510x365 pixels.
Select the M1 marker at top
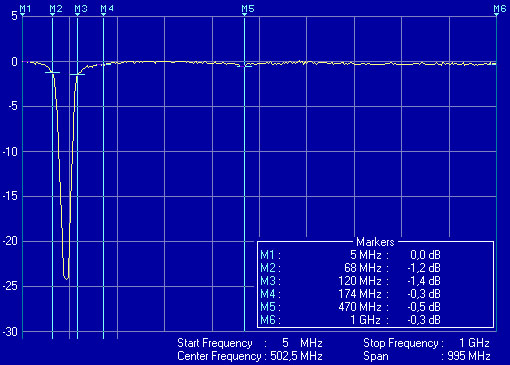coord(25,9)
